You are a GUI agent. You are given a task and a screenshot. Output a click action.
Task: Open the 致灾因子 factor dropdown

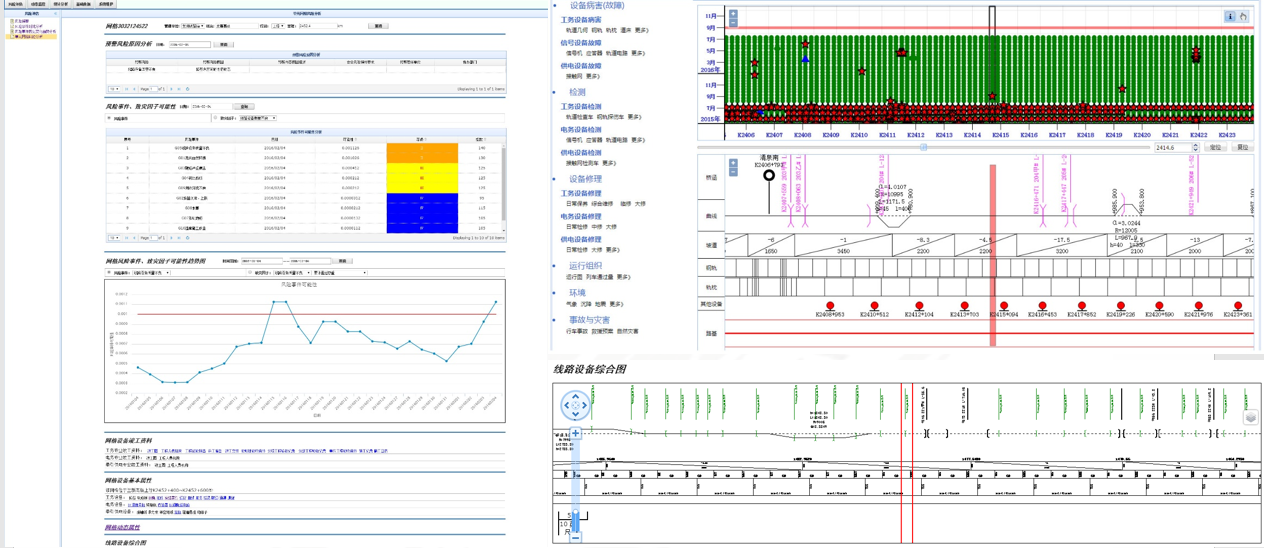(258, 118)
